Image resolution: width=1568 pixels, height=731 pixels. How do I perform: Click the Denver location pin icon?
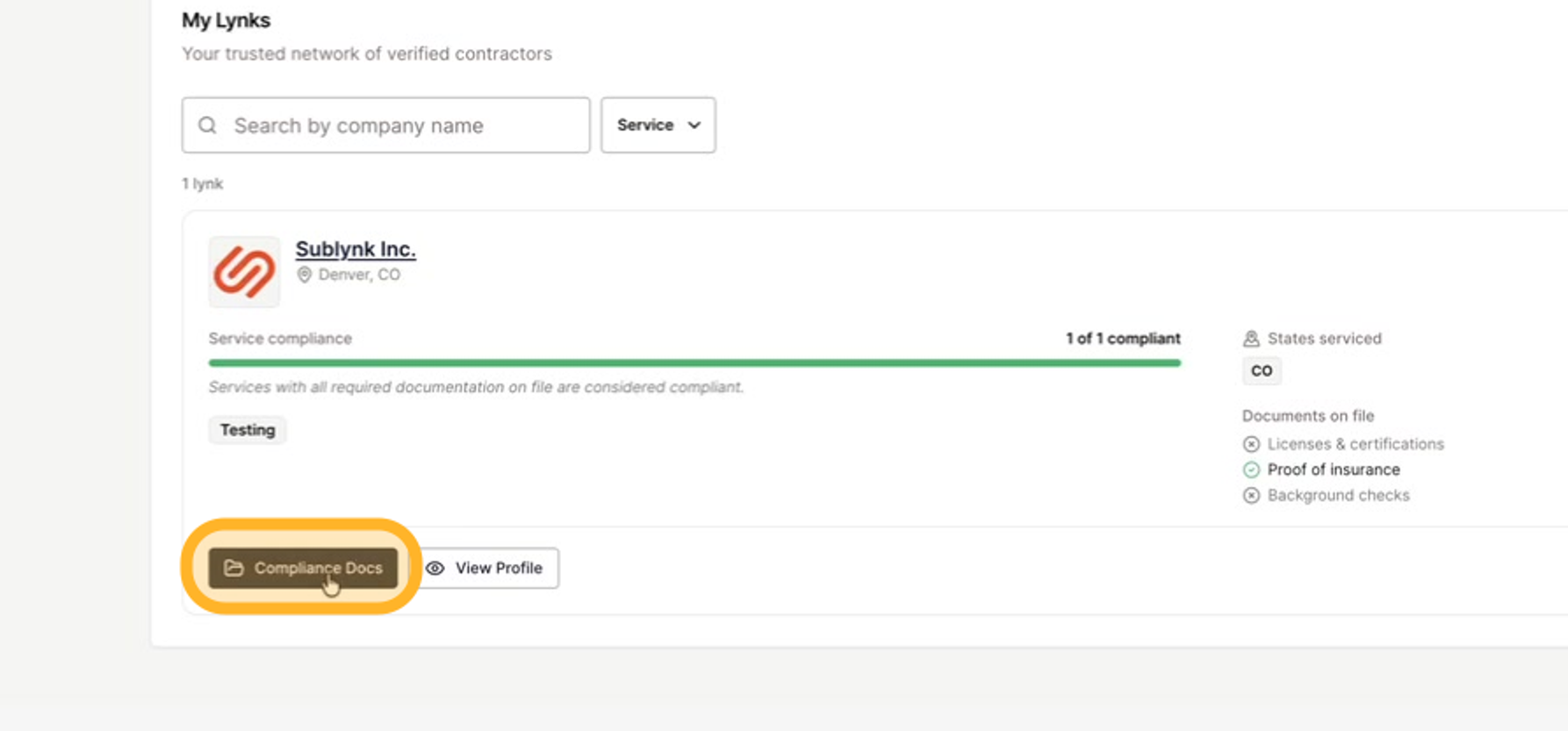(305, 275)
